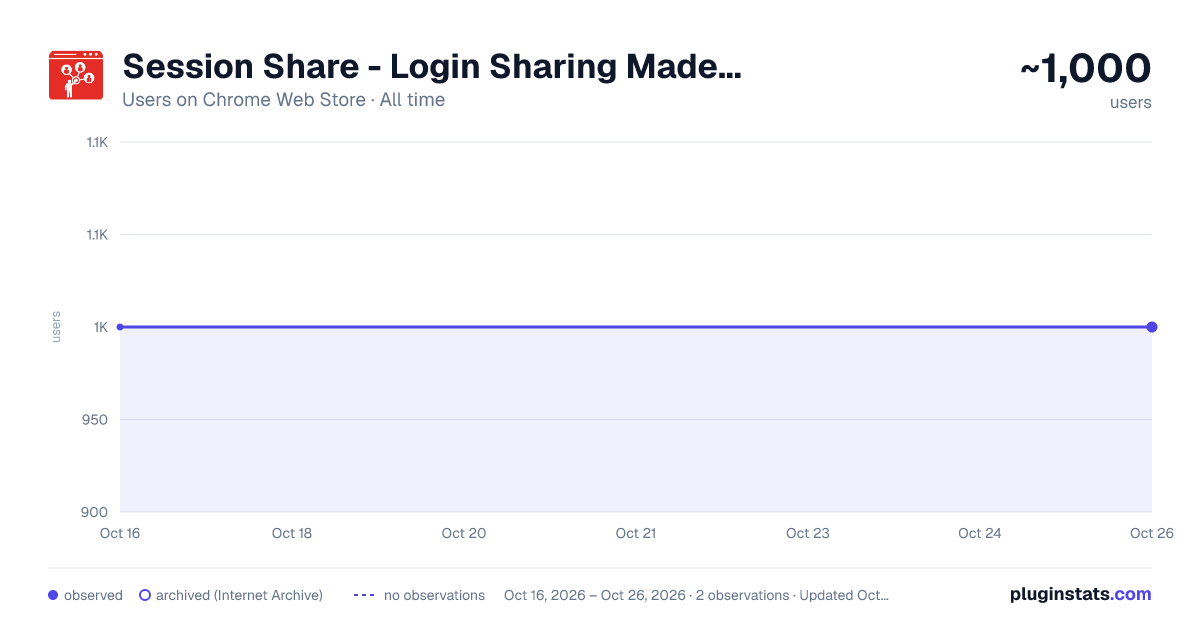
Task: Click the Oct 18 x-axis label
Action: tap(292, 533)
